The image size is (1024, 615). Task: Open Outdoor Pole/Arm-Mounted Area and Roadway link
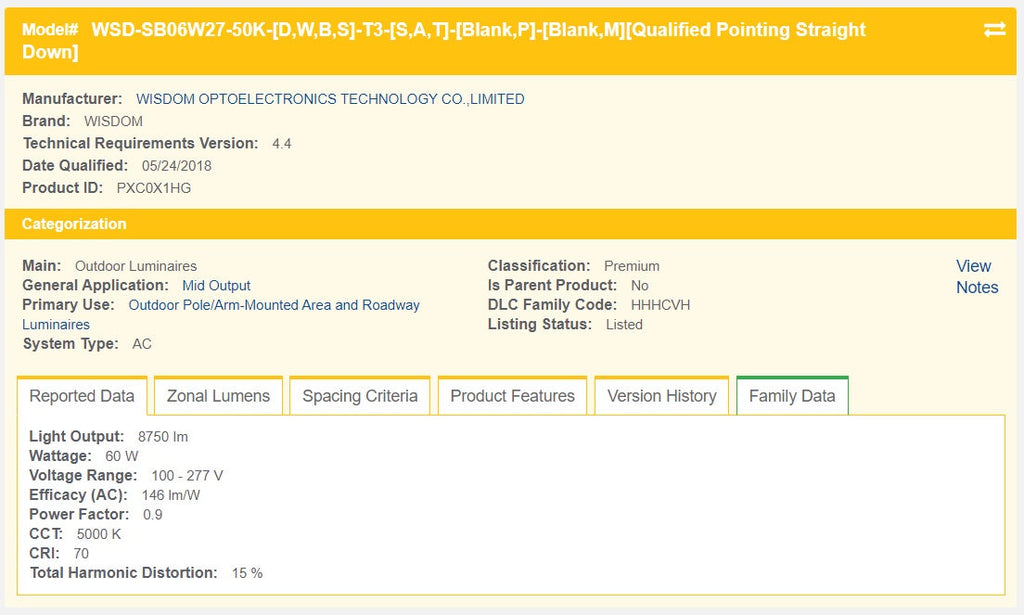pyautogui.click(x=274, y=305)
